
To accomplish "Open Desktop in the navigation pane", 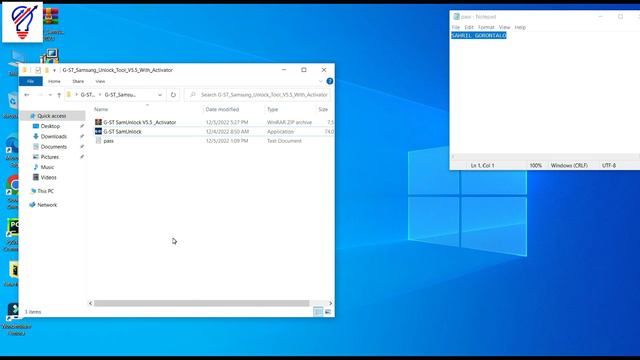I will (50, 126).
